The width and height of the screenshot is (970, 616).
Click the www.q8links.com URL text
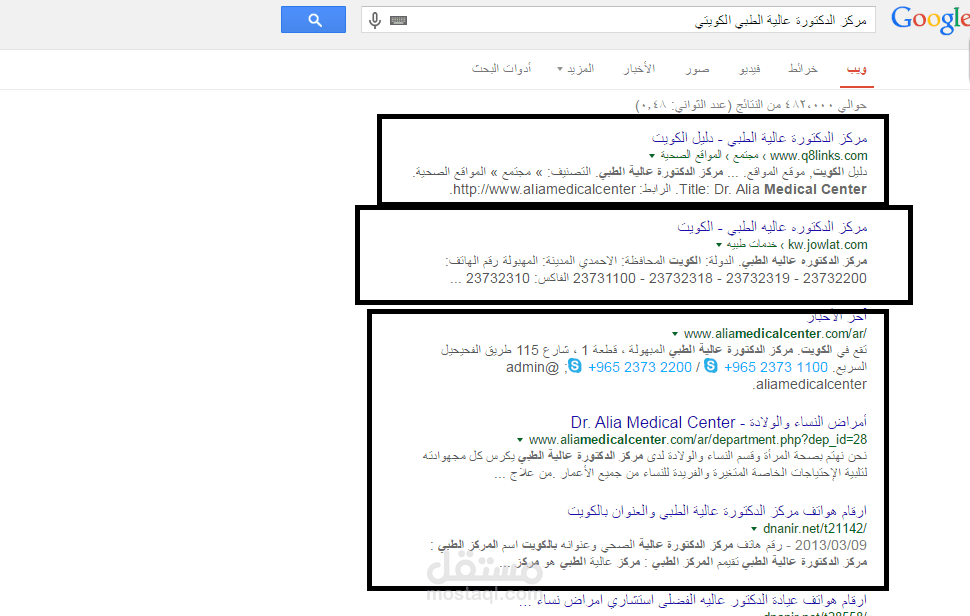[818, 156]
